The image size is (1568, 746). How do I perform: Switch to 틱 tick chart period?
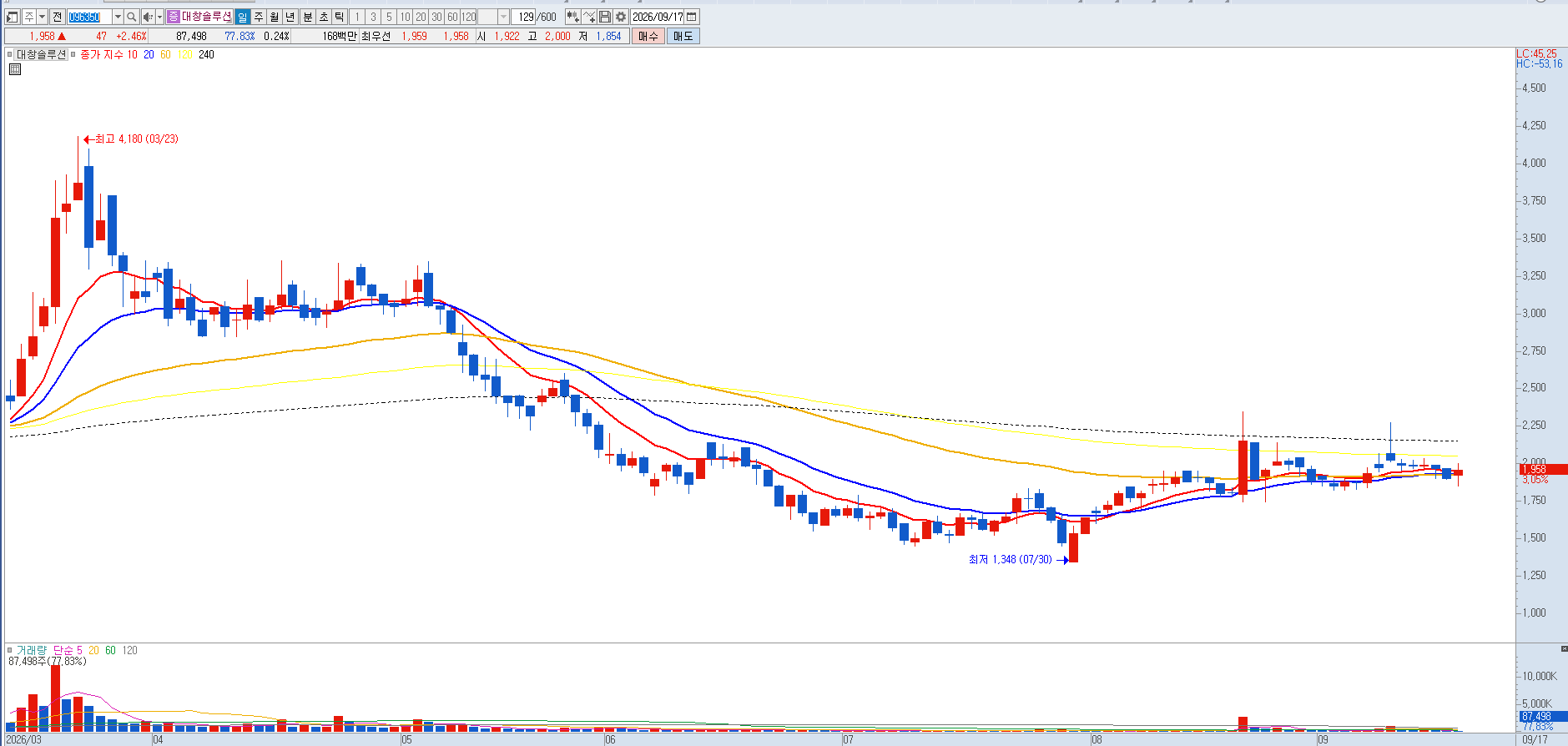[340, 17]
